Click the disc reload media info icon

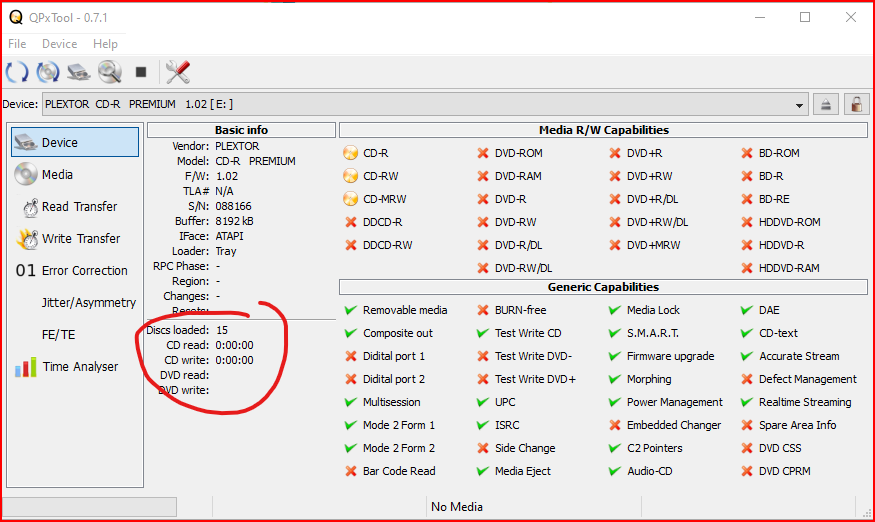[x=48, y=72]
